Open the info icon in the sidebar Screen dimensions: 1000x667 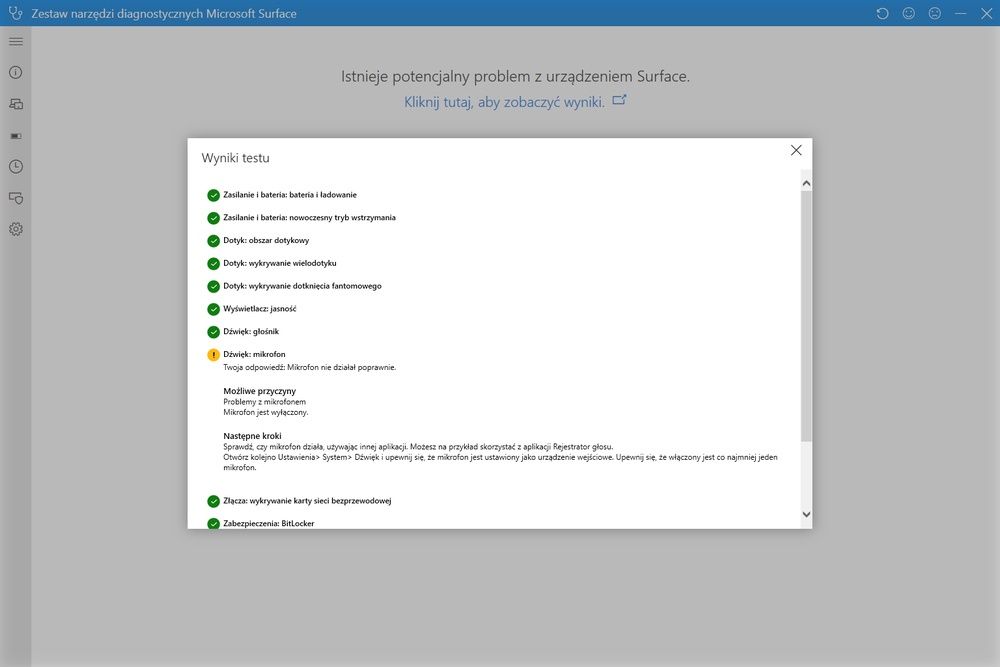pyautogui.click(x=16, y=73)
